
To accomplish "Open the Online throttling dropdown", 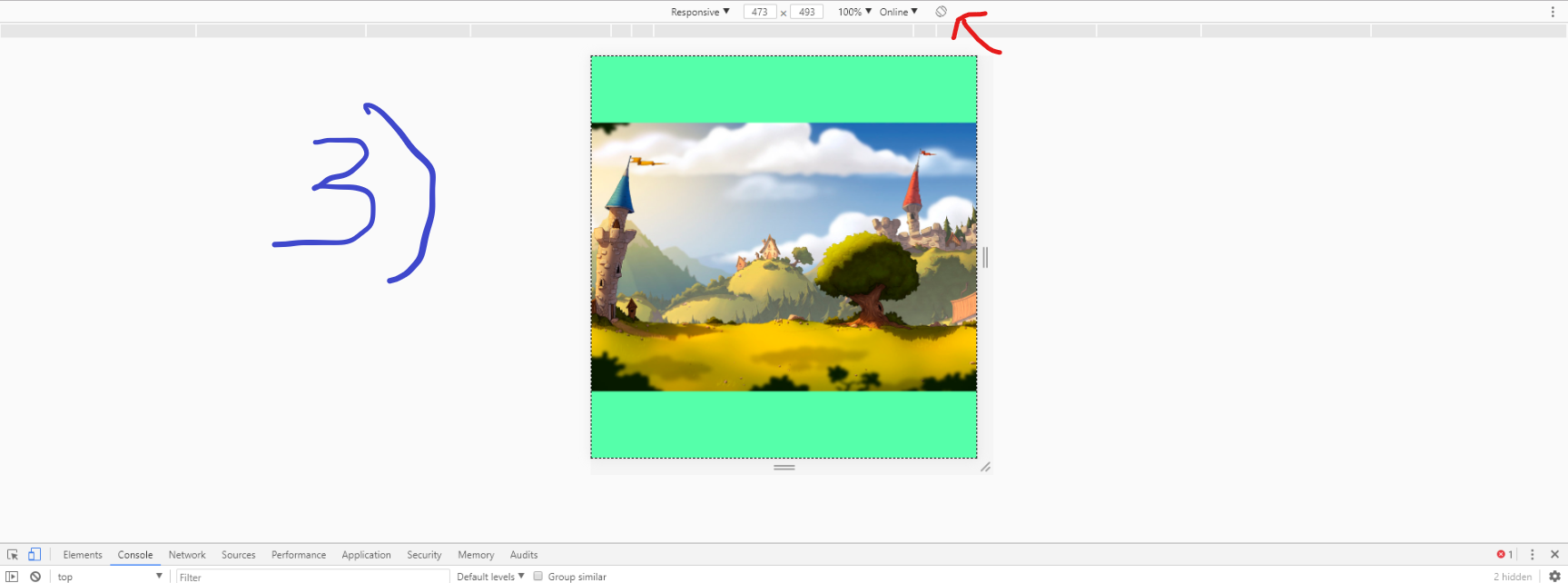I will [x=898, y=12].
